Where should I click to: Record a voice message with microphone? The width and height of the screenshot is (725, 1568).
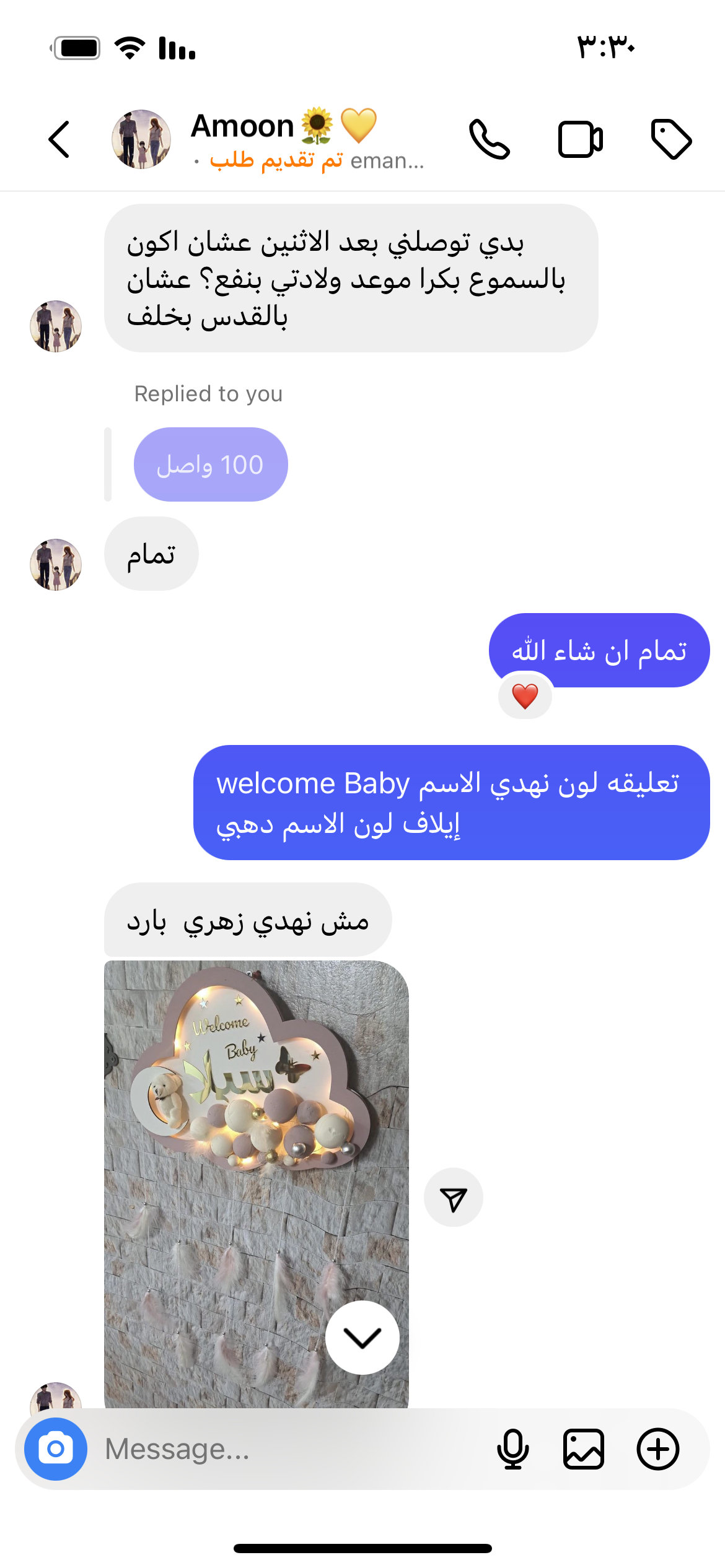point(513,1449)
